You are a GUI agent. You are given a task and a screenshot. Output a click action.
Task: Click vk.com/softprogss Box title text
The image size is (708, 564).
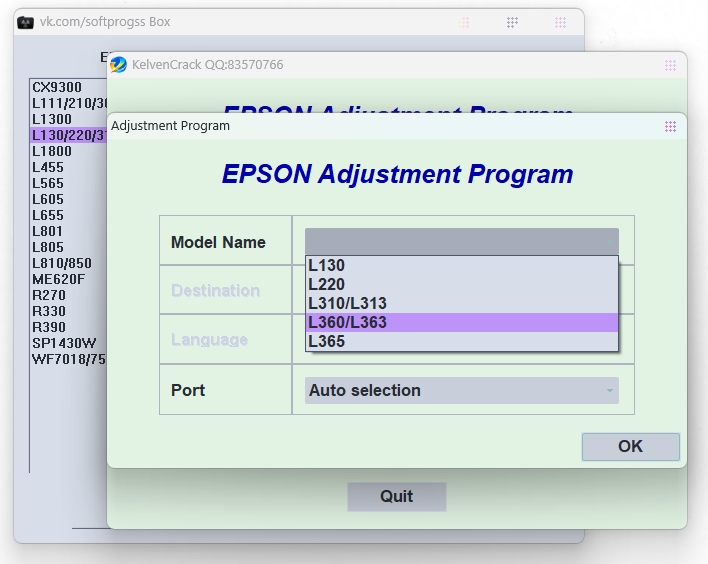(x=105, y=22)
